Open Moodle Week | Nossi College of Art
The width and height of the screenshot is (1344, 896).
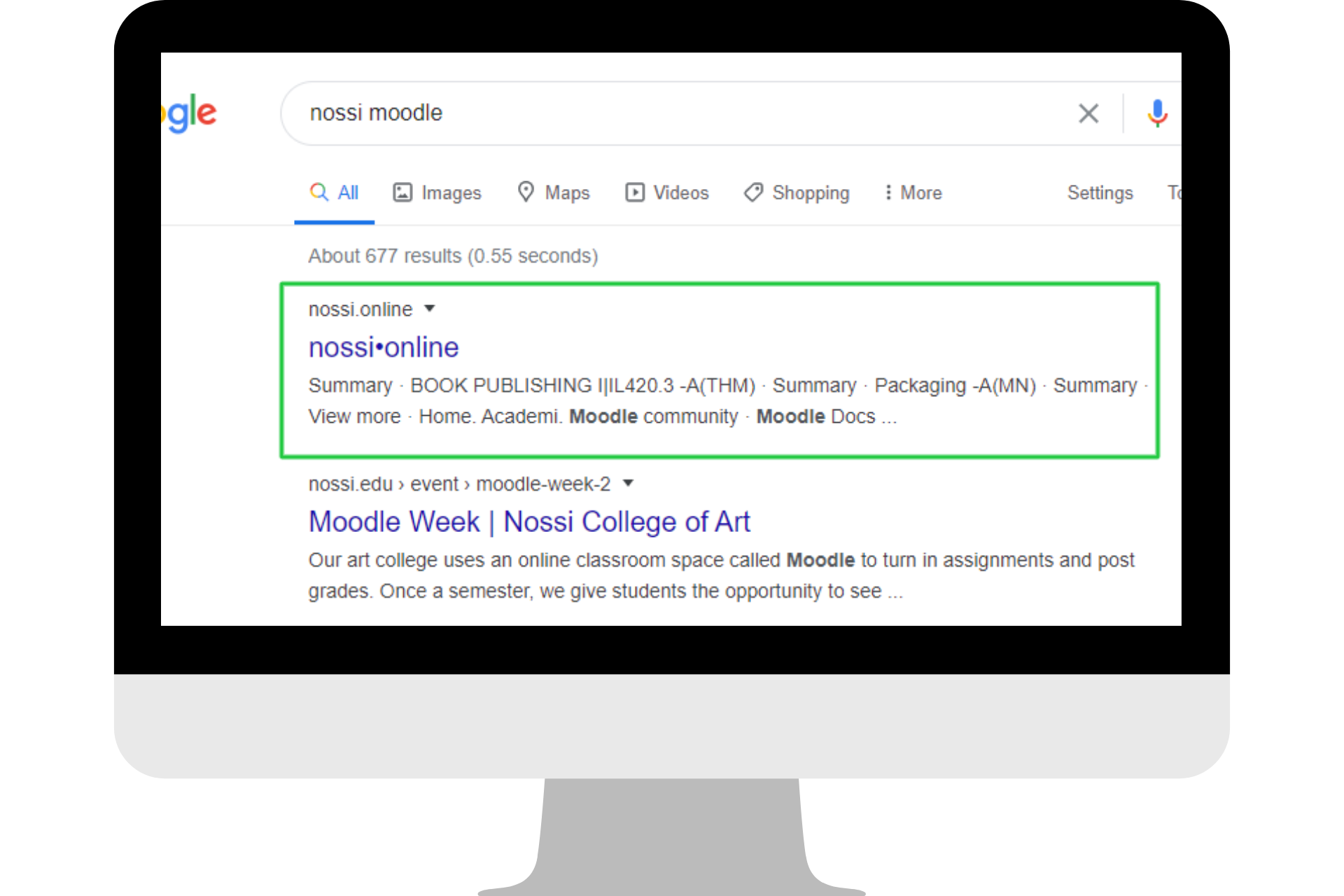[529, 522]
